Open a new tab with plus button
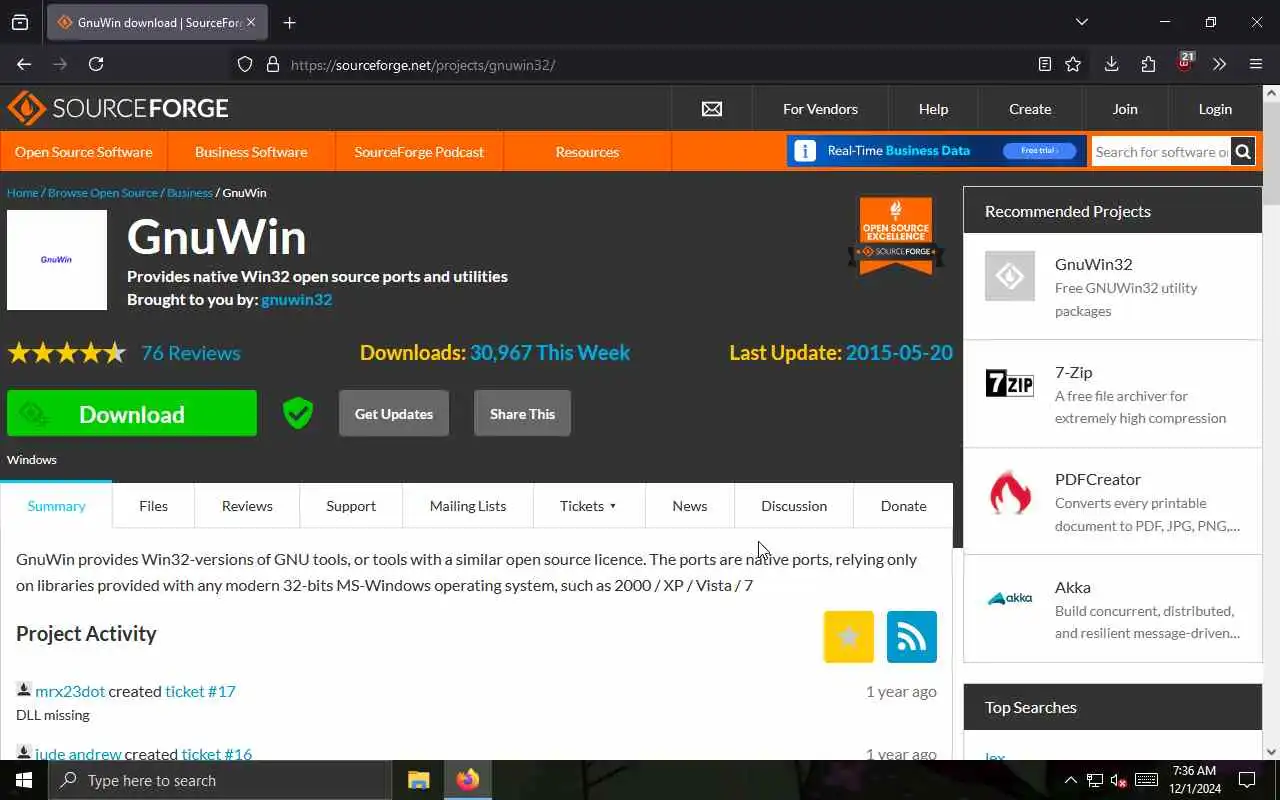 pos(290,23)
